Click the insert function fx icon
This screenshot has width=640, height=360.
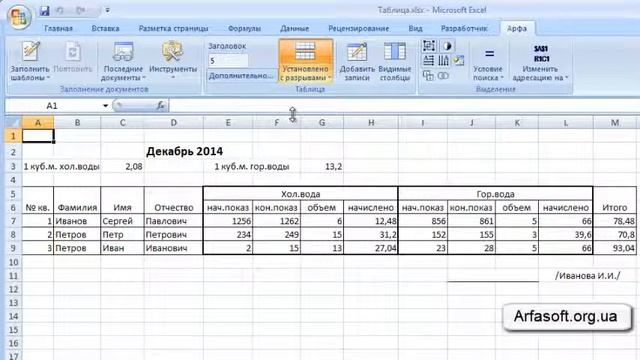[160, 106]
